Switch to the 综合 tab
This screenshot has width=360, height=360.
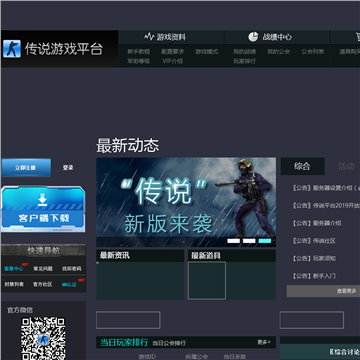coord(302,166)
